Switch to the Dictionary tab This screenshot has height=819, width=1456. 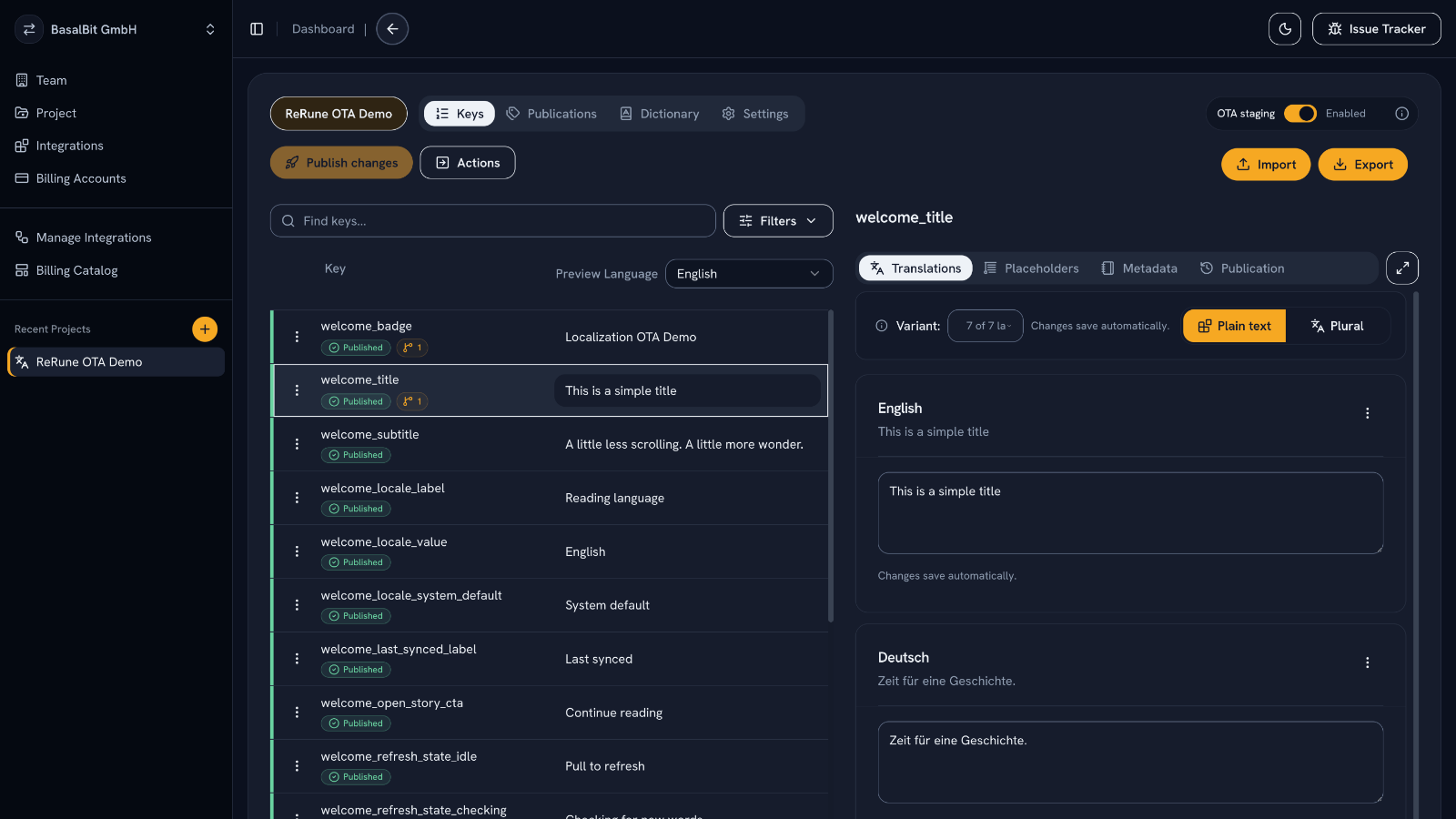(660, 114)
